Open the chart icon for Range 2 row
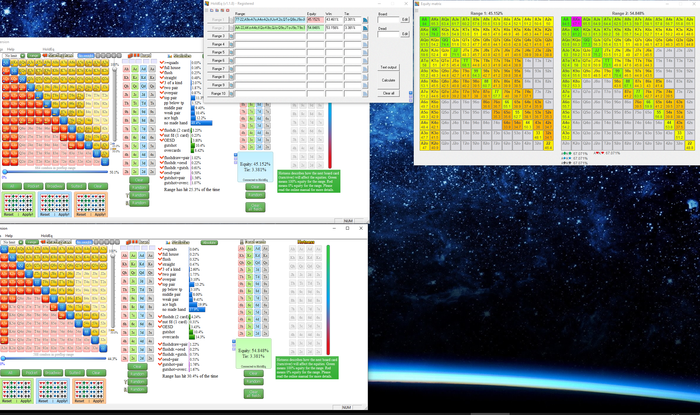Screen dimensions: 700x415 365,28
